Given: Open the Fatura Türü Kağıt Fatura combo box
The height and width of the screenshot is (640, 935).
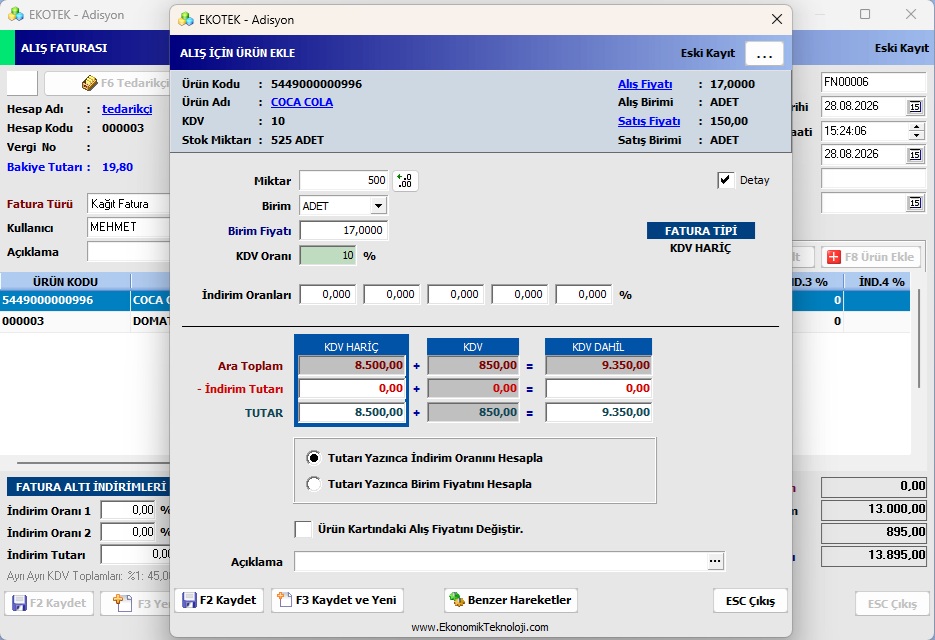Looking at the screenshot, I should pyautogui.click(x=129, y=204).
